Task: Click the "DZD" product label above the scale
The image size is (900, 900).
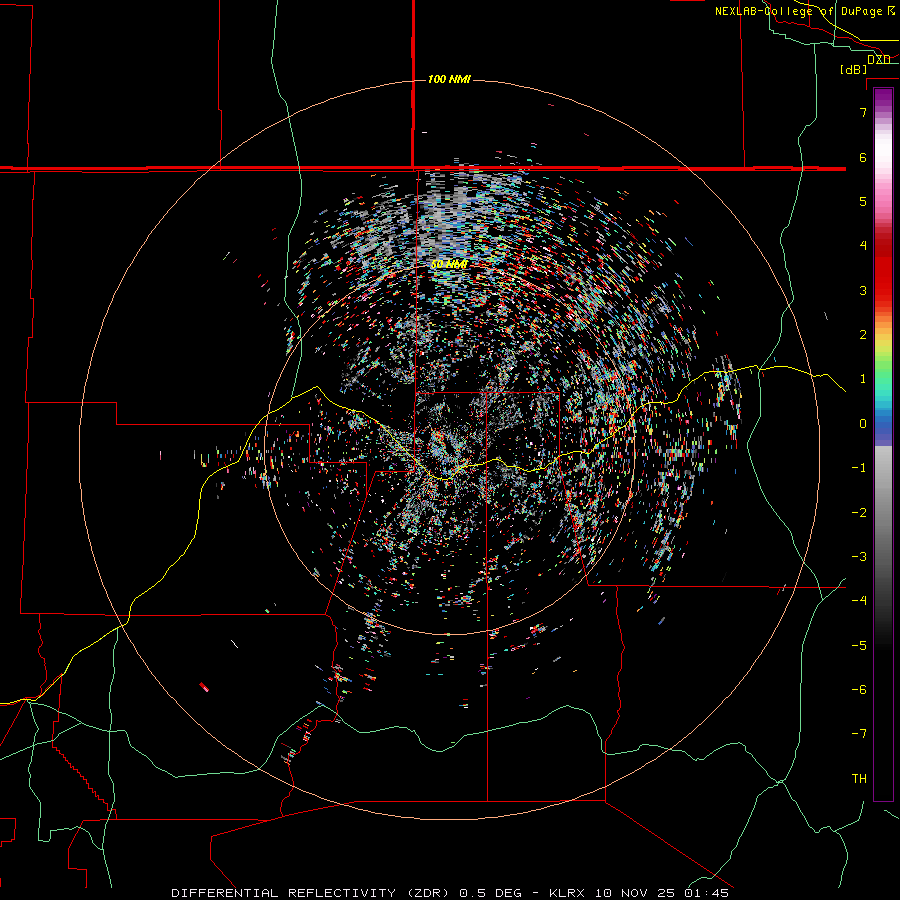Action: click(879, 59)
